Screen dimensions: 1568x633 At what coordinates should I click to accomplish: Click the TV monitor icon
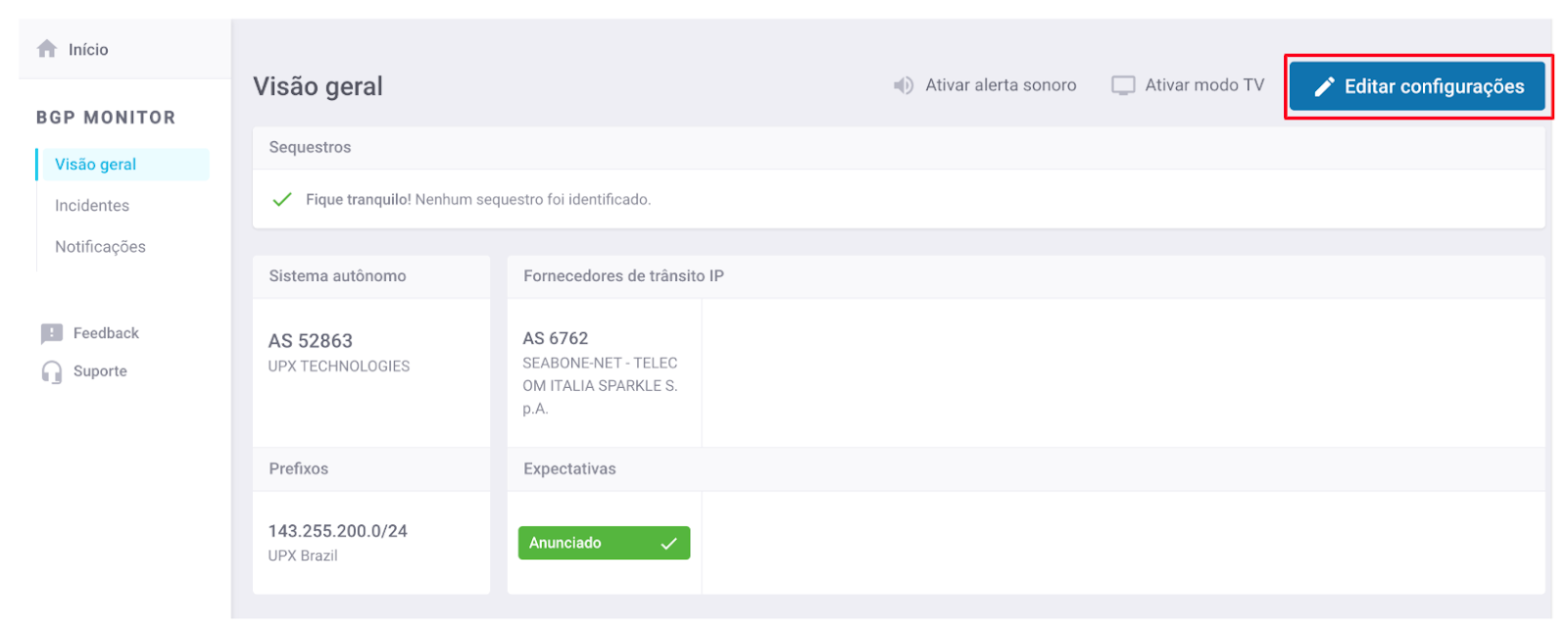click(1122, 86)
